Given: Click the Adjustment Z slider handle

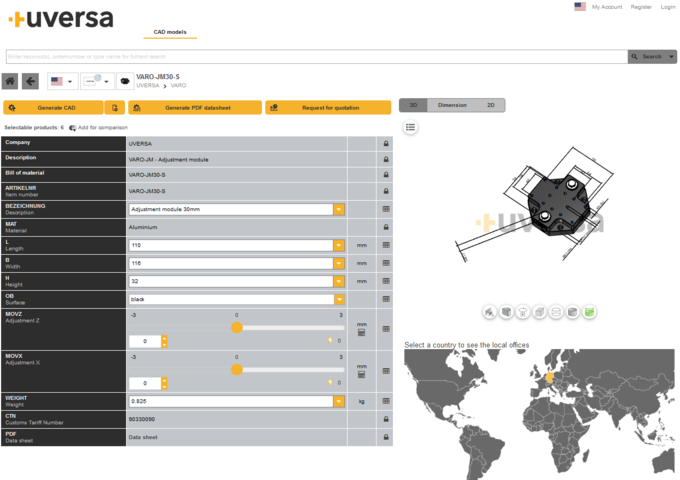Looking at the screenshot, I should [236, 328].
